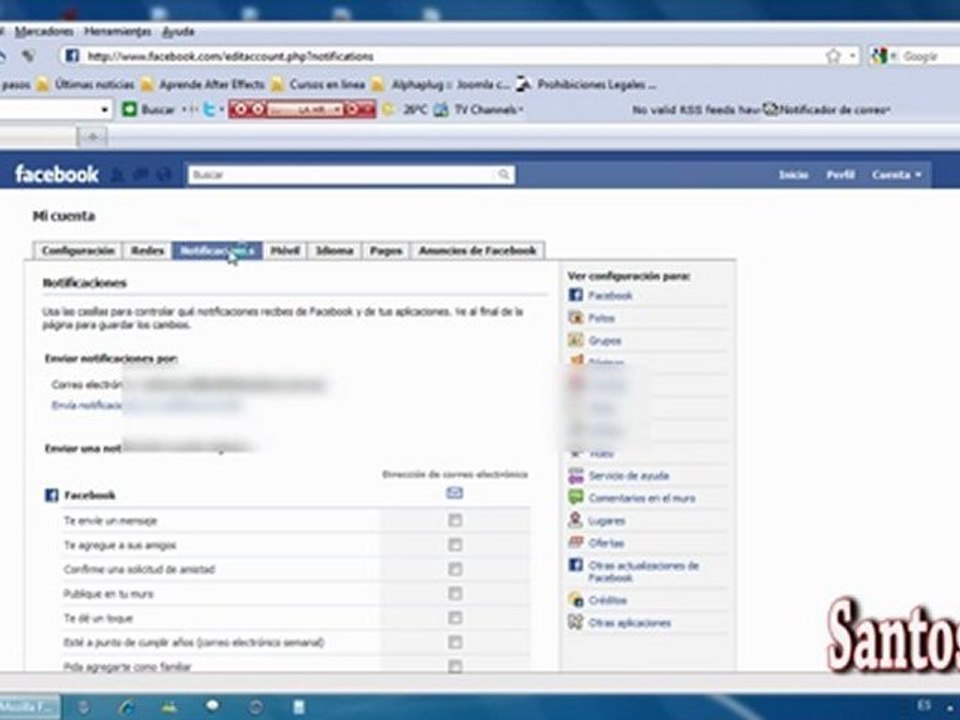Click the Créditos icon in sidebar
The image size is (960, 720).
point(576,599)
